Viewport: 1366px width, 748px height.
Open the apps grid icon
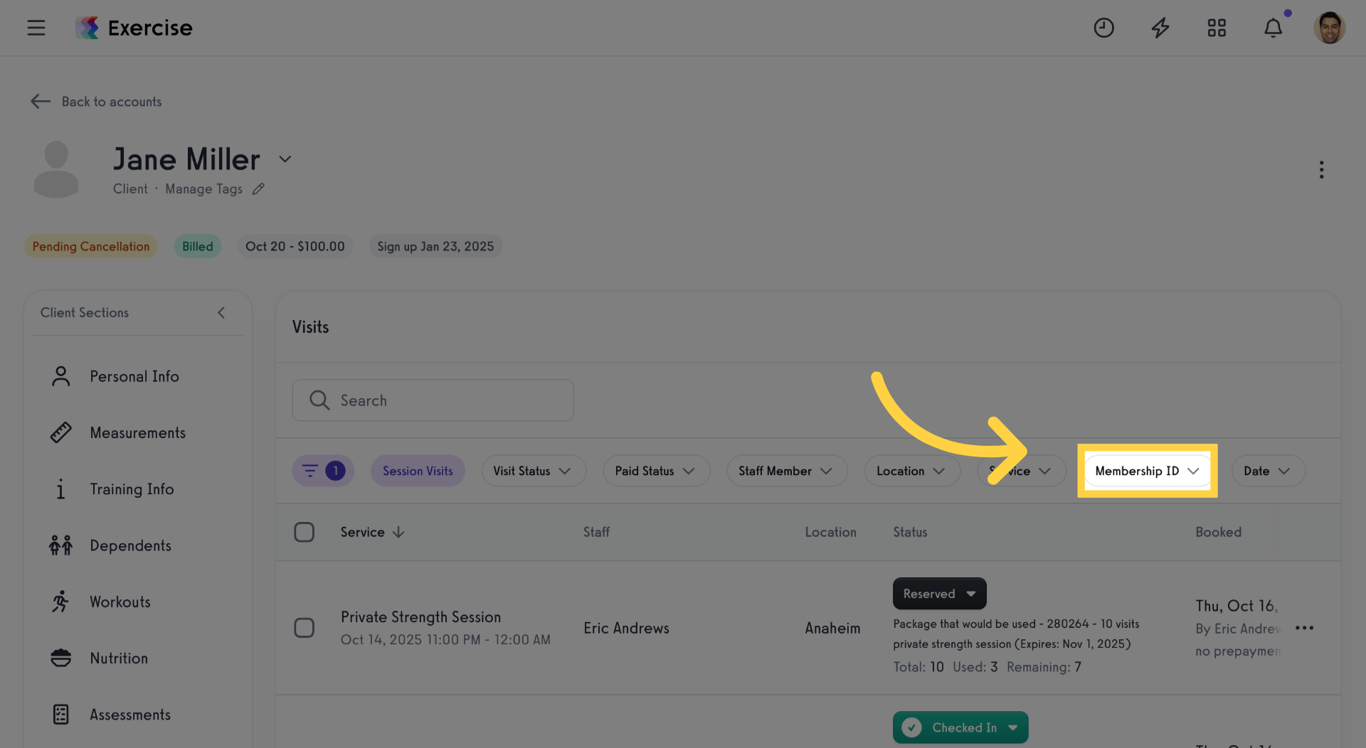coord(1216,27)
